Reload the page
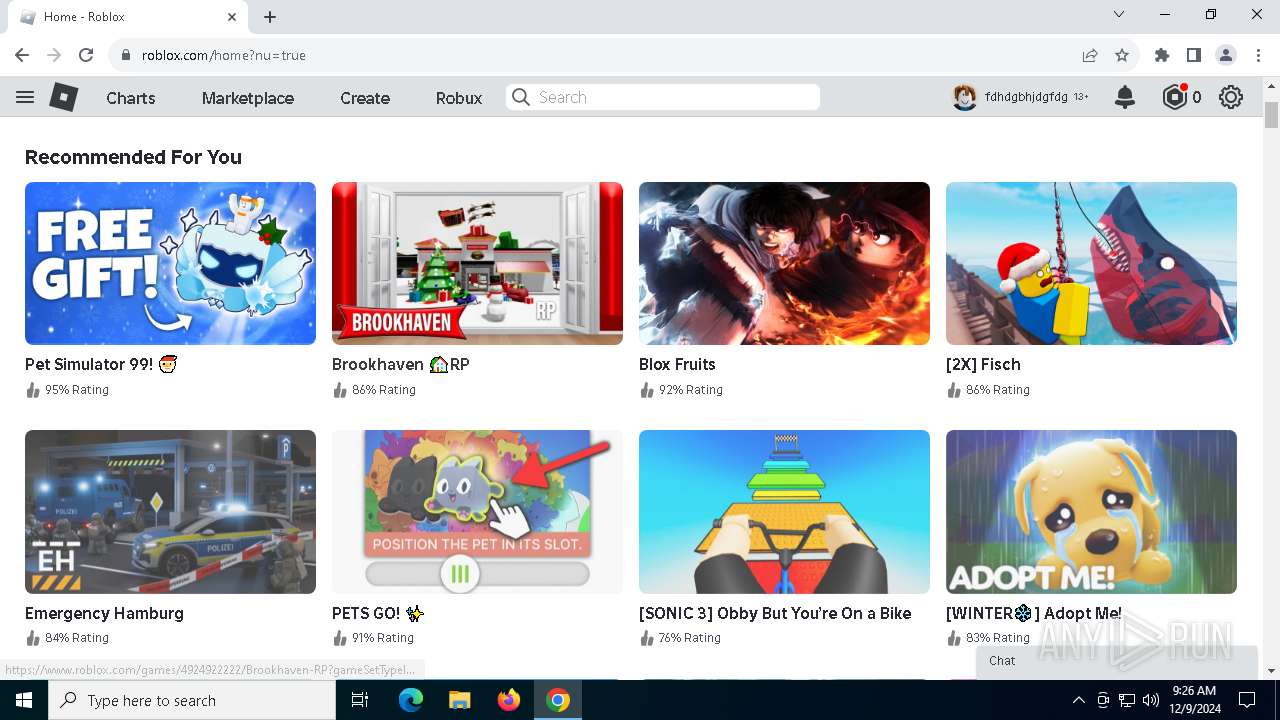This screenshot has height=720, width=1280. 86,55
